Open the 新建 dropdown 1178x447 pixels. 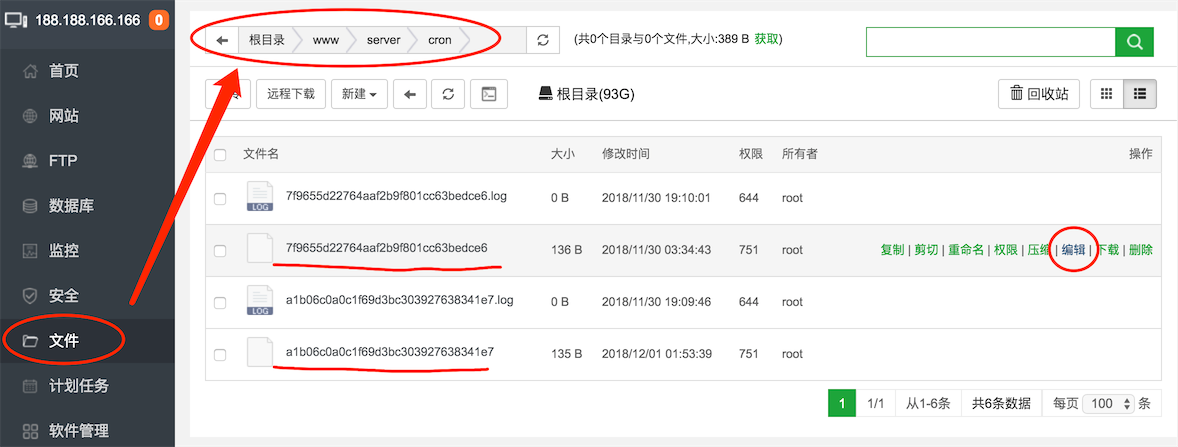tap(359, 94)
